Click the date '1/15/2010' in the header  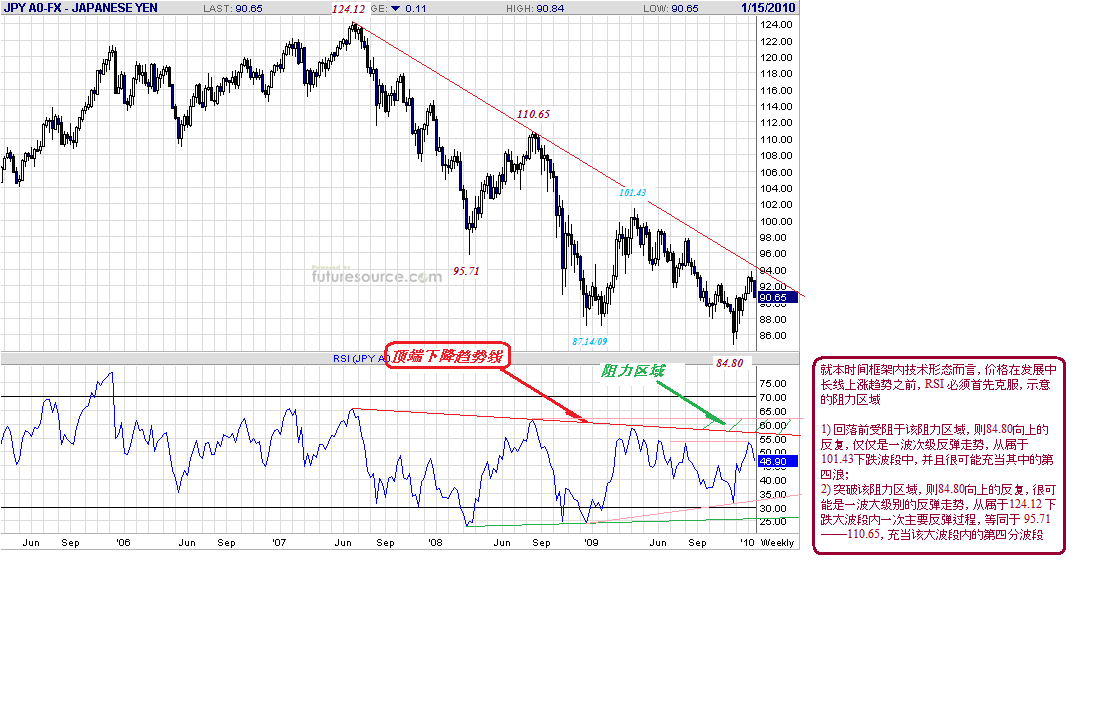coord(767,8)
